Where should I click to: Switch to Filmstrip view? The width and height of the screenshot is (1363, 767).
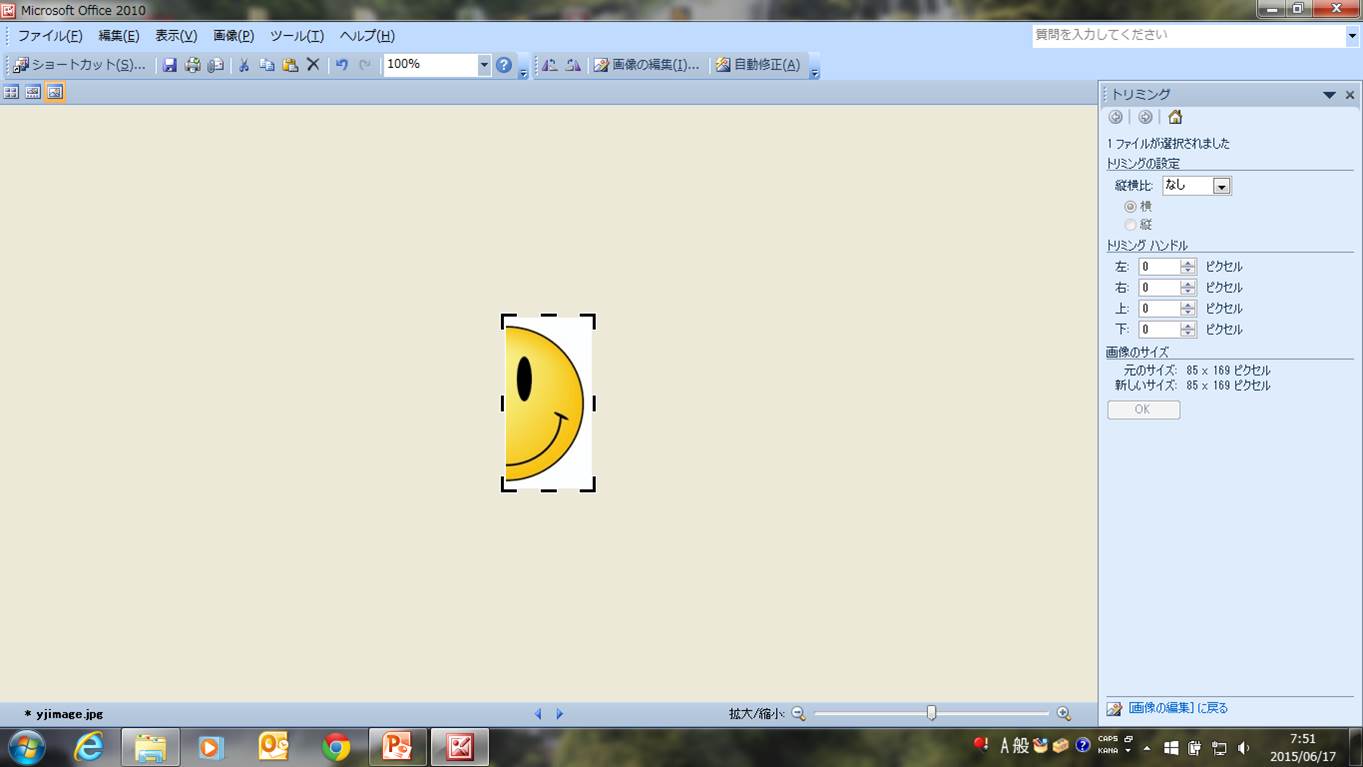(x=33, y=92)
